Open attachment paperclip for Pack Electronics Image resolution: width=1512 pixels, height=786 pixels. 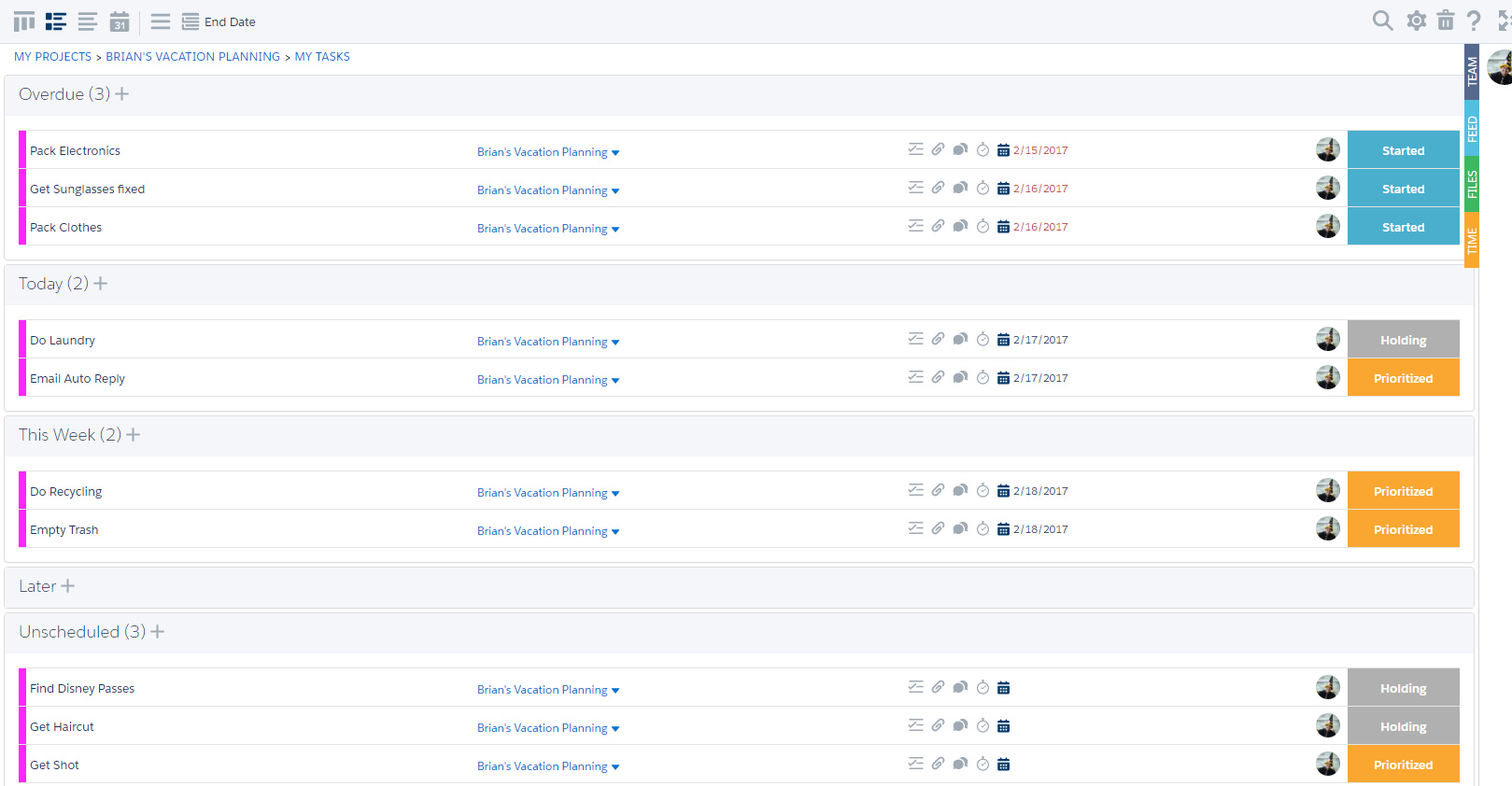(x=938, y=149)
